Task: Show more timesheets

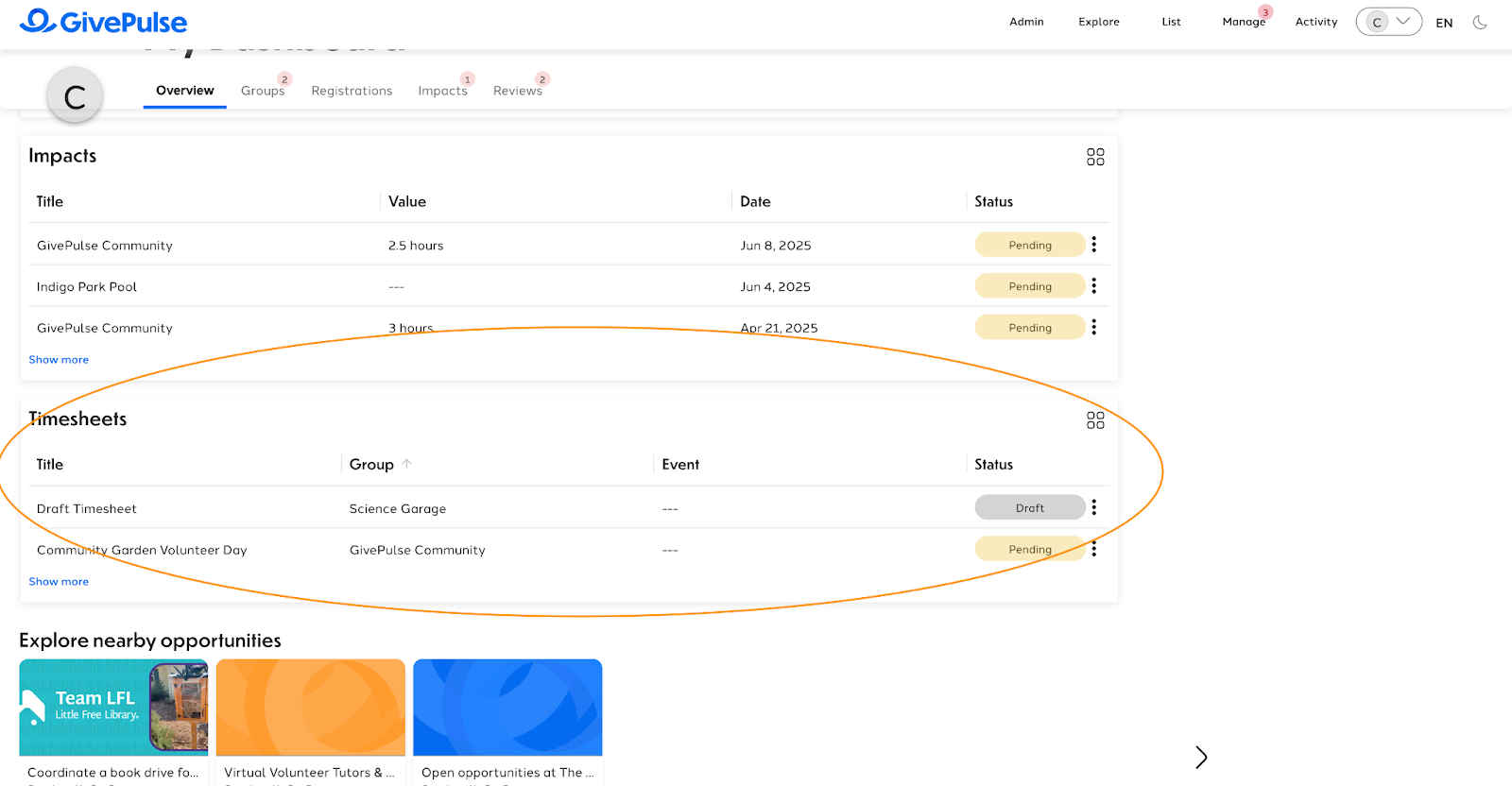Action: [x=59, y=582]
